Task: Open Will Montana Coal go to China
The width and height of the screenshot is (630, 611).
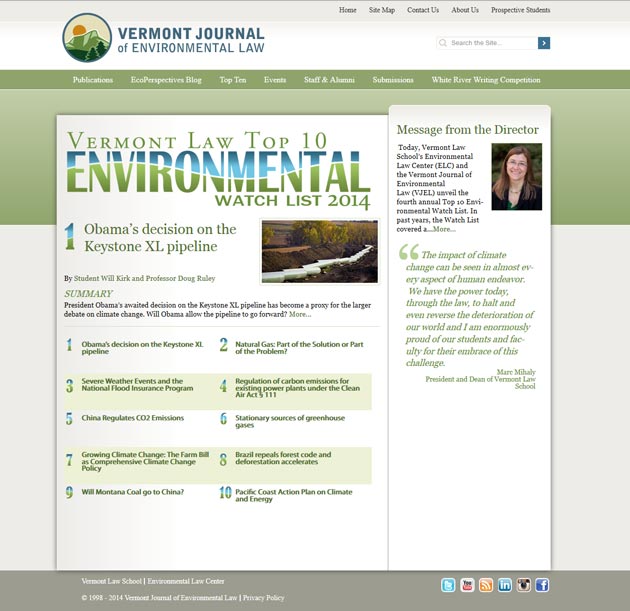Action: coord(131,492)
